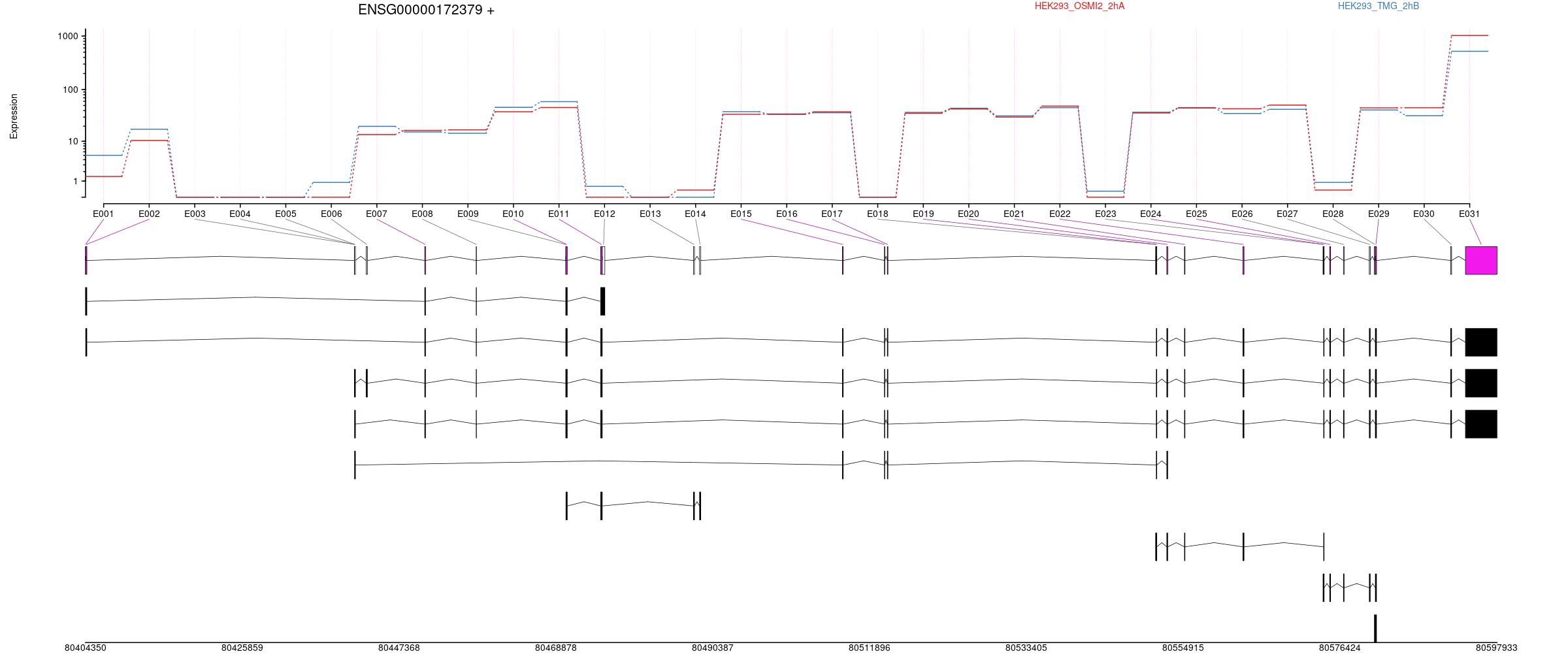Image resolution: width=1568 pixels, height=660 pixels.
Task: Click exon label E028
Action: pyautogui.click(x=1333, y=214)
